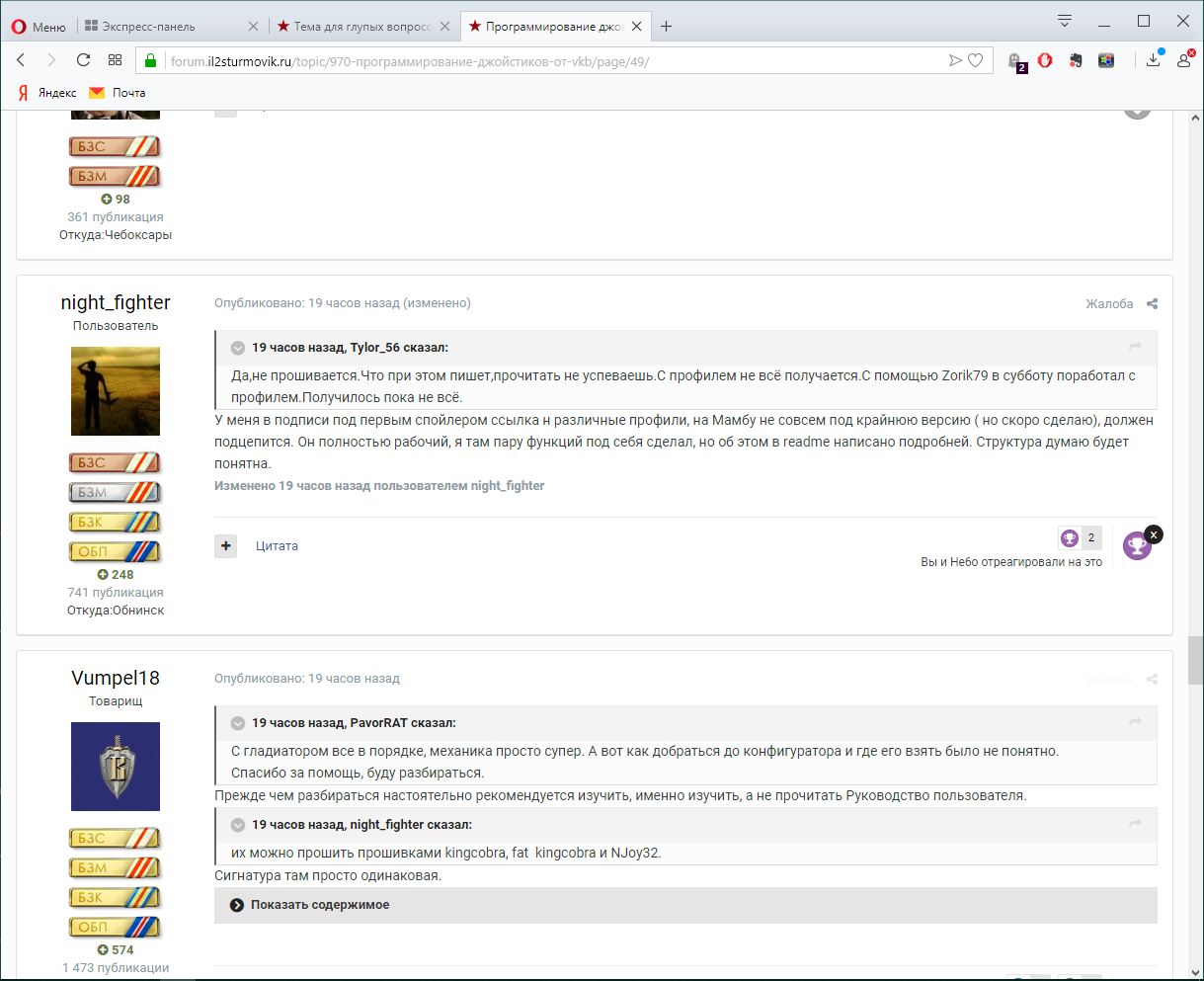Share night_fighter's post via share icon
Image resolution: width=1204 pixels, height=981 pixels.
(1152, 304)
